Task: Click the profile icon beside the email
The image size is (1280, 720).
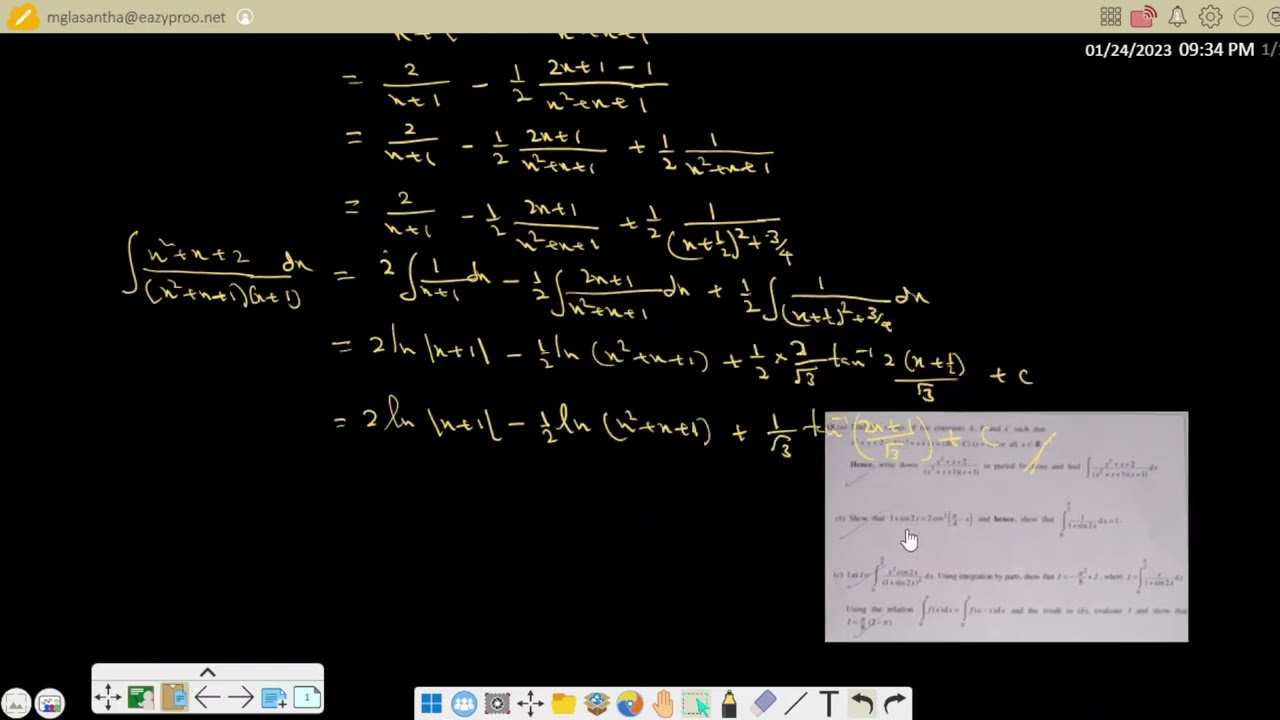Action: pos(245,17)
